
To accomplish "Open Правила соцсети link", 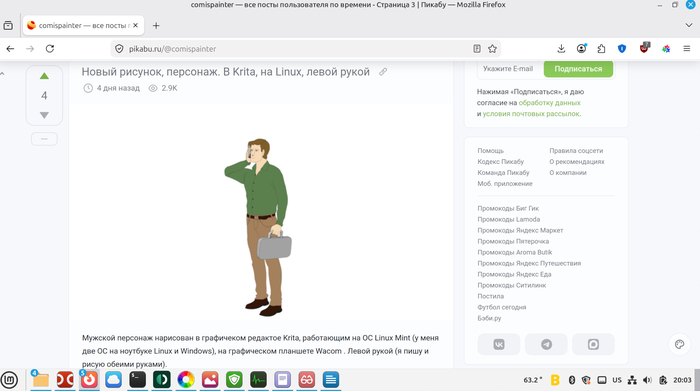I will click(x=576, y=151).
